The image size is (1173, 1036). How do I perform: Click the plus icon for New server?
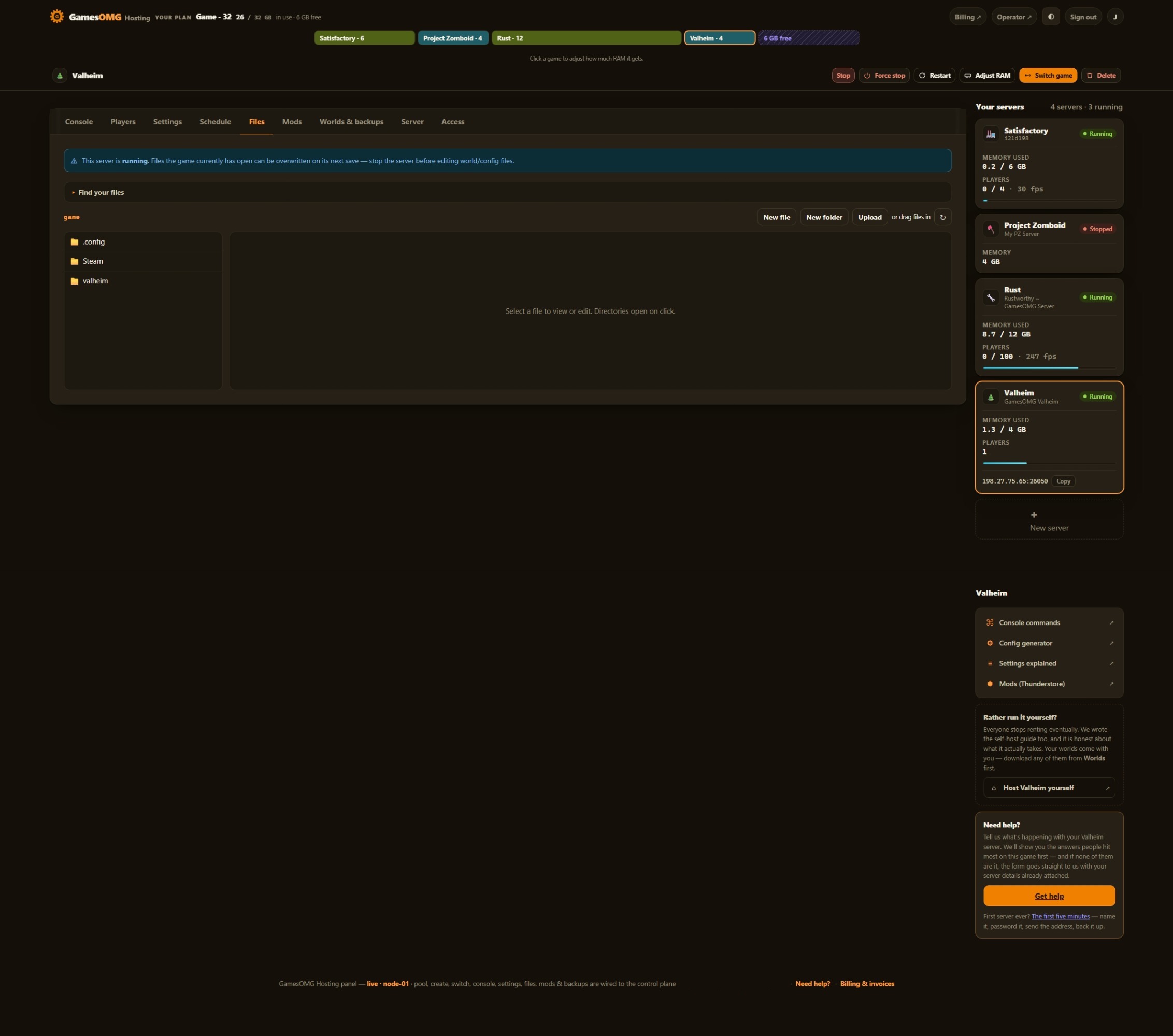pos(1034,515)
